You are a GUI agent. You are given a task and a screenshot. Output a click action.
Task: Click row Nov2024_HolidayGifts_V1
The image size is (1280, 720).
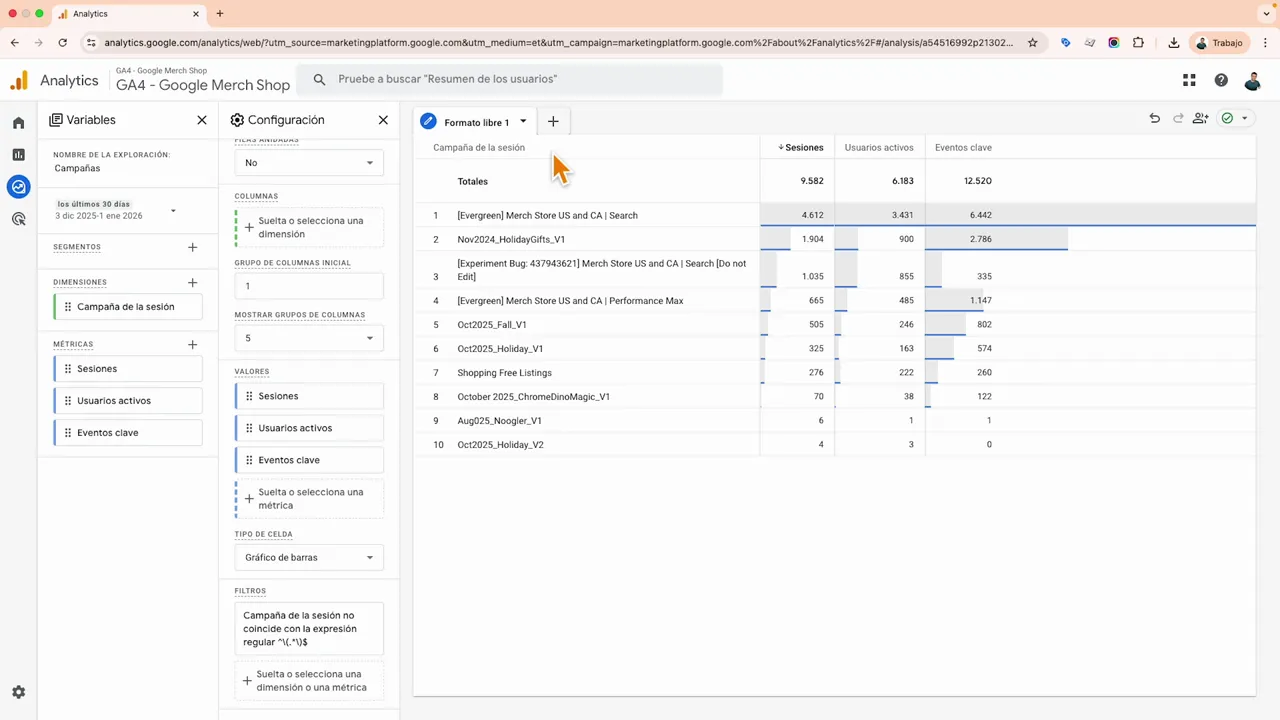point(835,240)
